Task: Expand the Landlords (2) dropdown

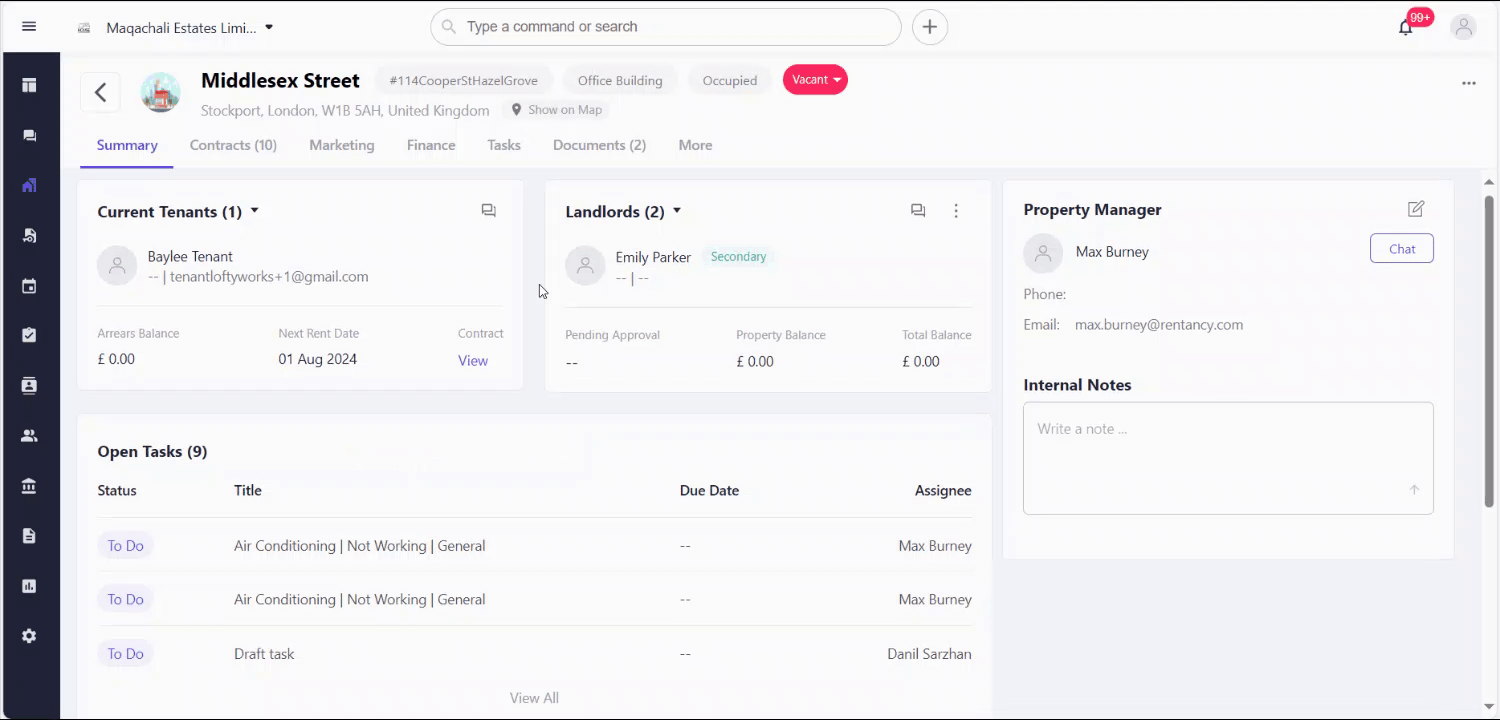Action: 677,211
